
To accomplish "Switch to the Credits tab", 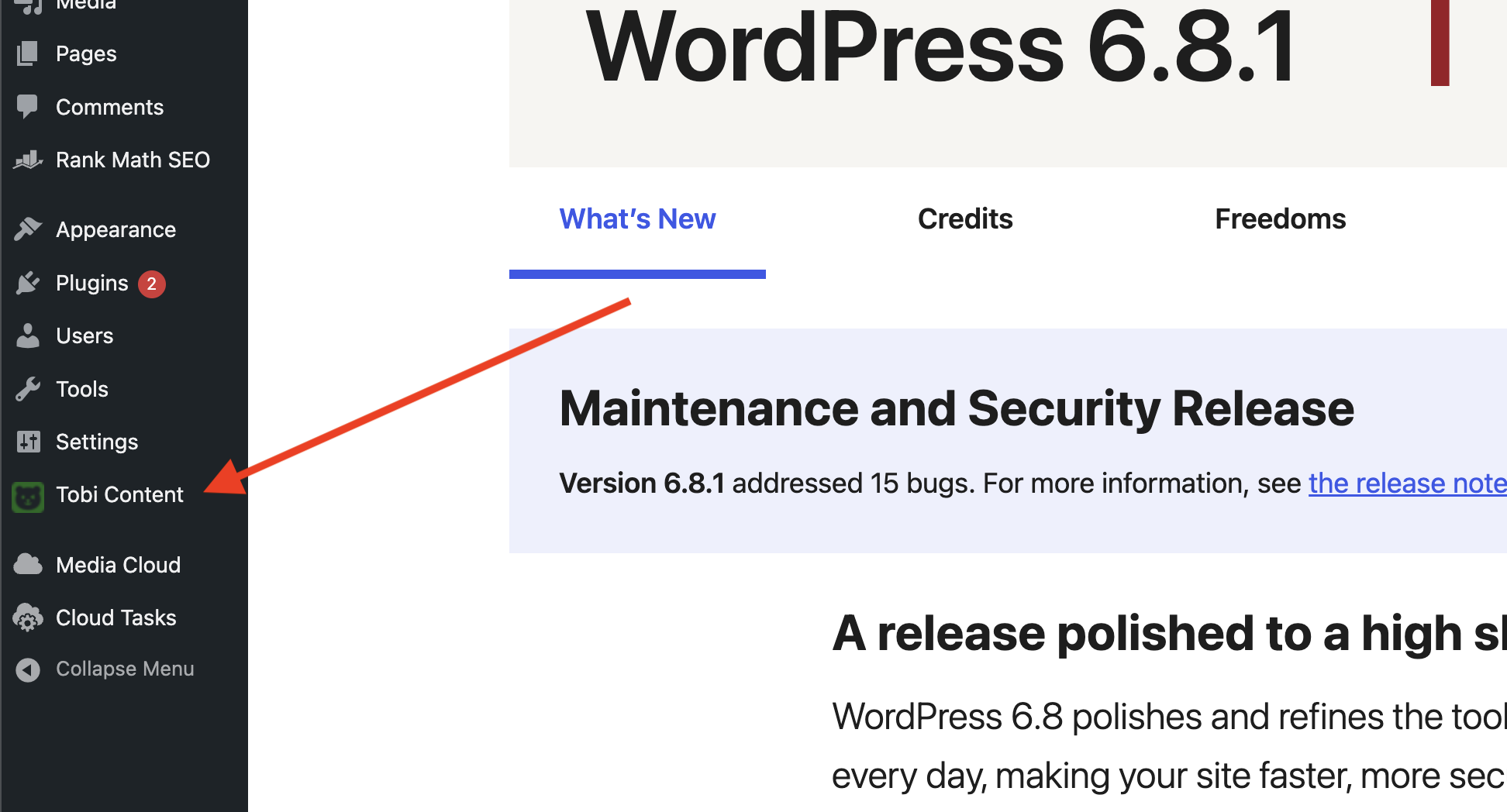I will [x=965, y=219].
